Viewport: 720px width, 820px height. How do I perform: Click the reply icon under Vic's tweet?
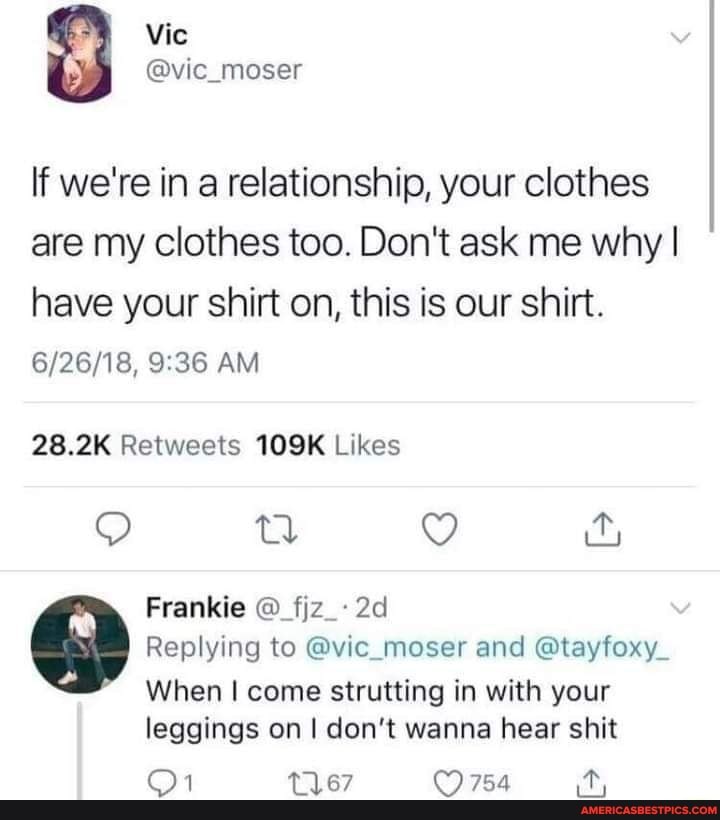click(x=113, y=530)
